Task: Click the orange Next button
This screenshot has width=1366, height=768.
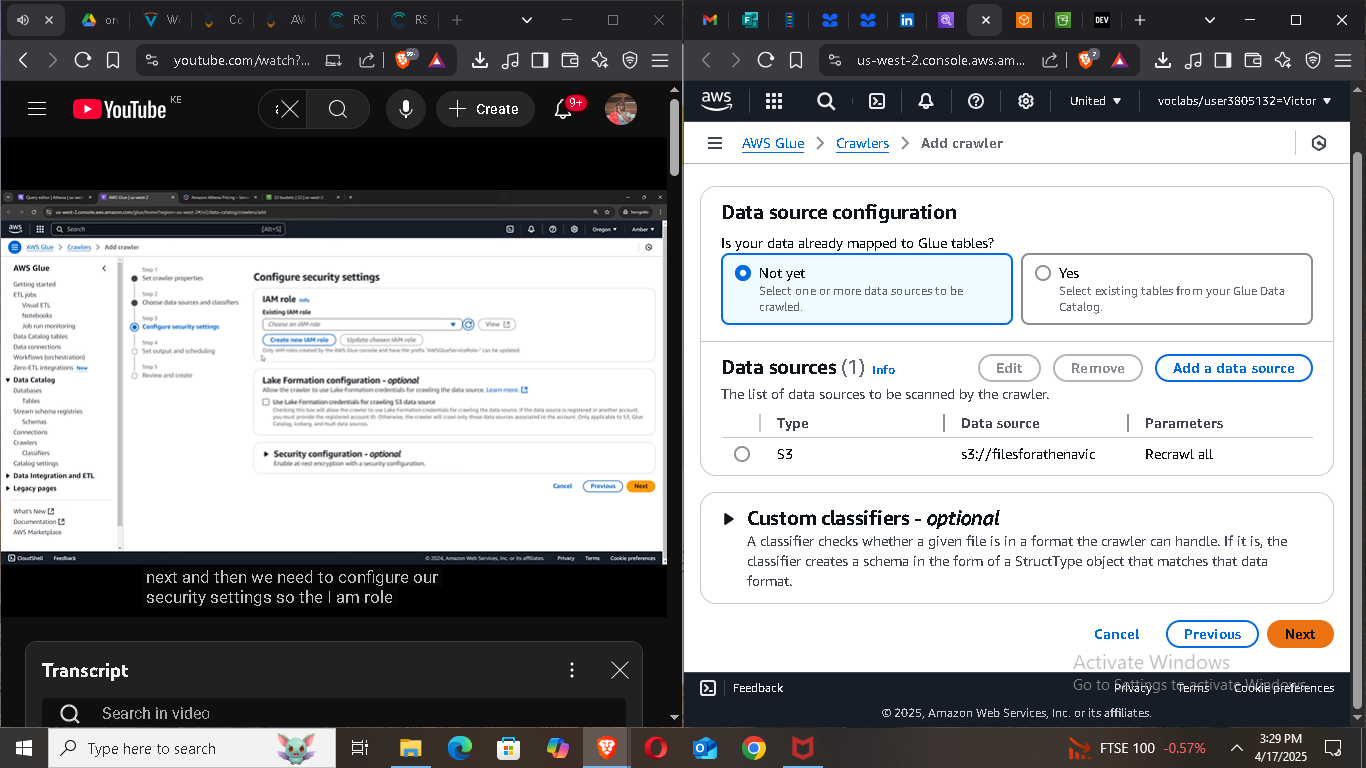Action: (1300, 634)
